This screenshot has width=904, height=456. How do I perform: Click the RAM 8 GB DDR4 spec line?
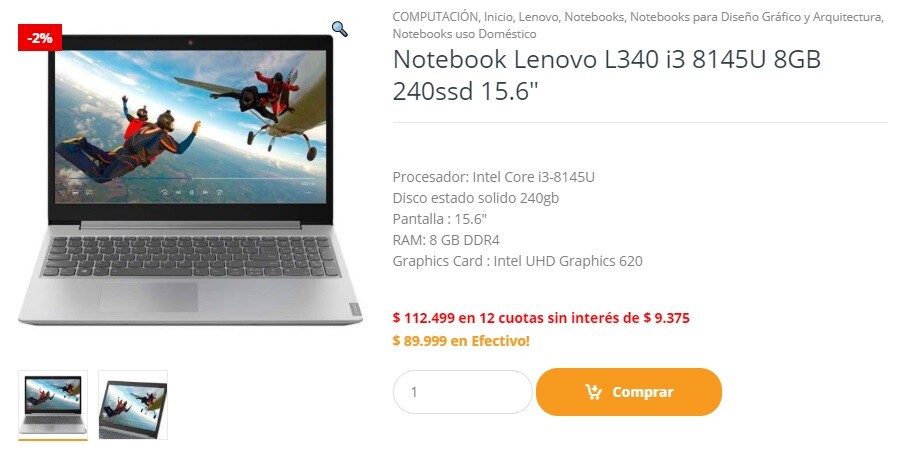pos(446,240)
